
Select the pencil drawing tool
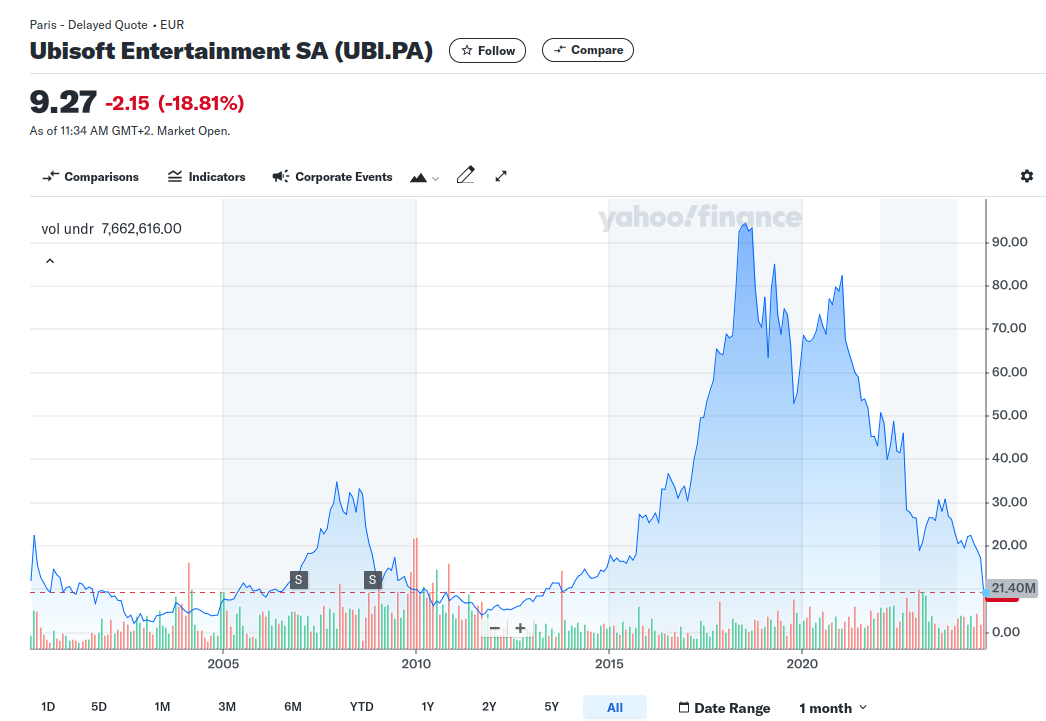[x=466, y=175]
